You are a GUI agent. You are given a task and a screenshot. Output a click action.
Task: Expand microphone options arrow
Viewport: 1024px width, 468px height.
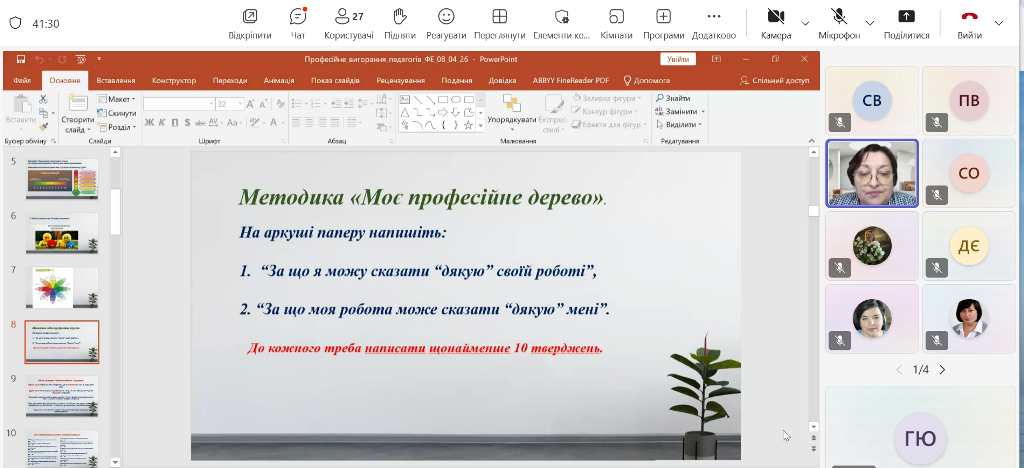pos(869,23)
